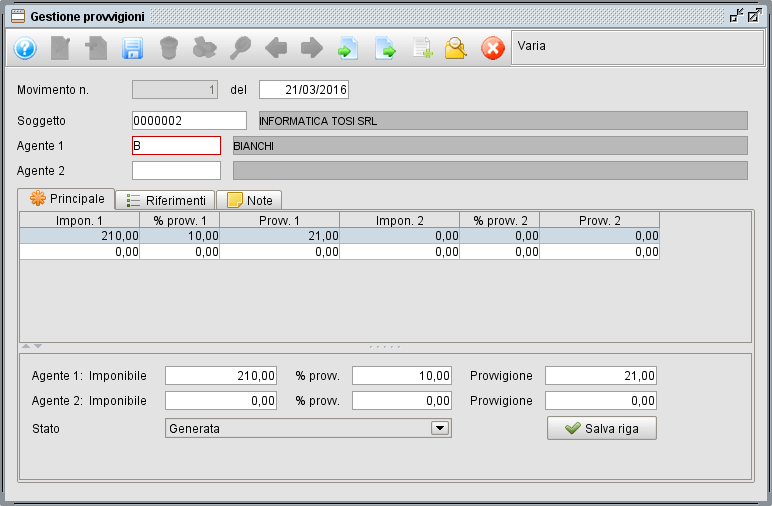
Task: Click the blue help question mark icon
Action: click(25, 48)
